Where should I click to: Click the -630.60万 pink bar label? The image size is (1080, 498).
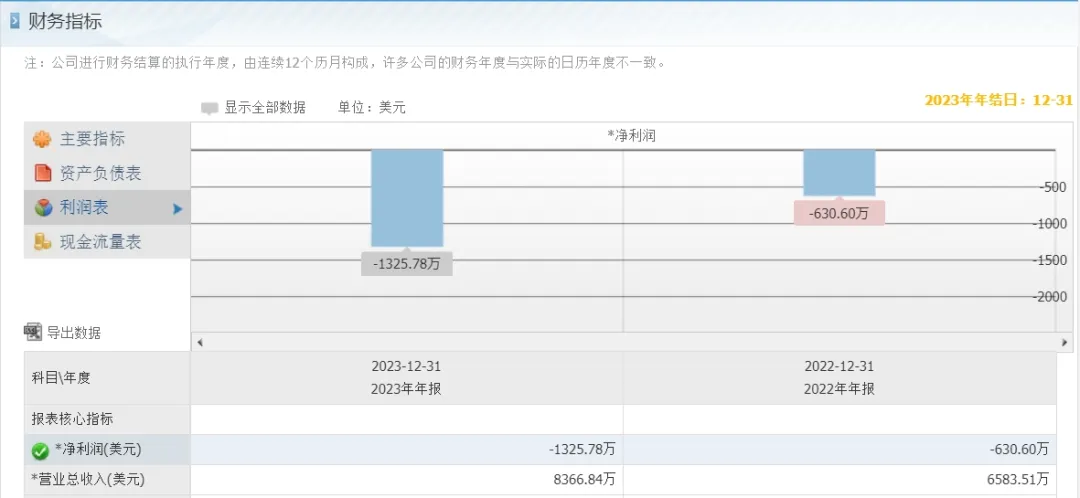click(839, 213)
